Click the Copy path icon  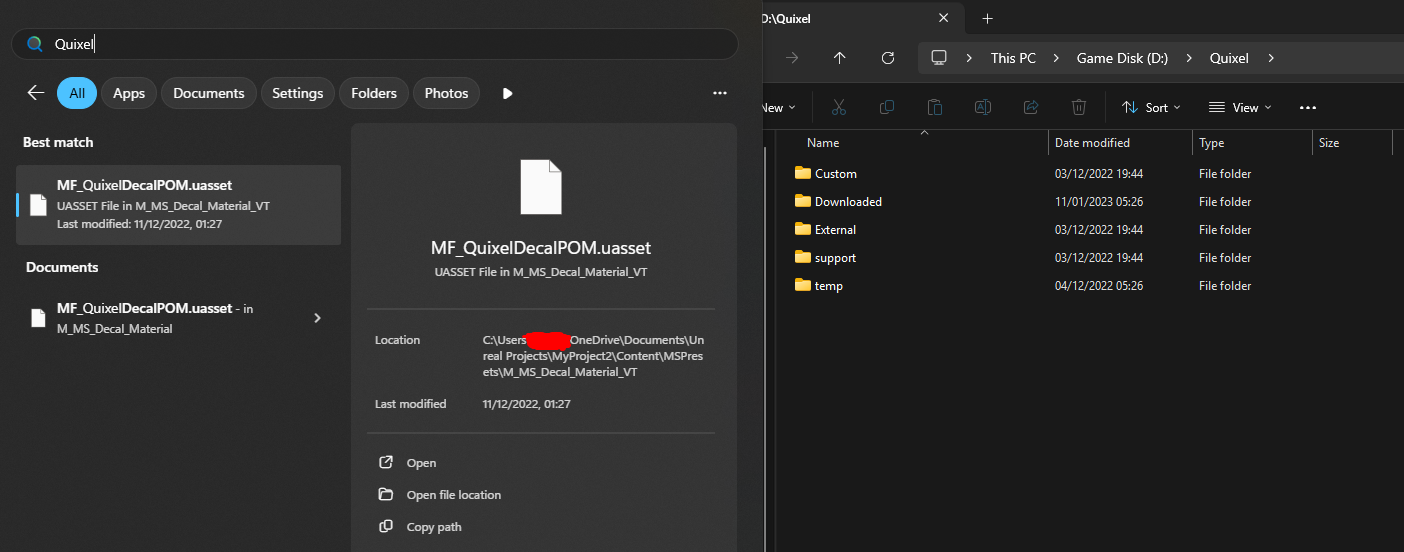click(x=386, y=527)
